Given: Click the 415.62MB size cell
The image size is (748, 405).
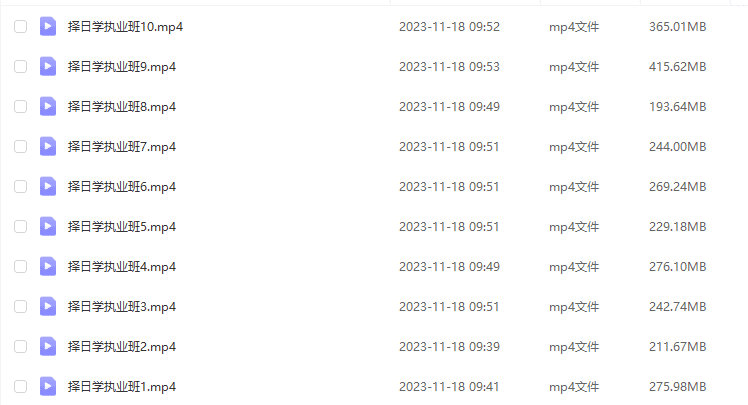Looking at the screenshot, I should pos(677,67).
